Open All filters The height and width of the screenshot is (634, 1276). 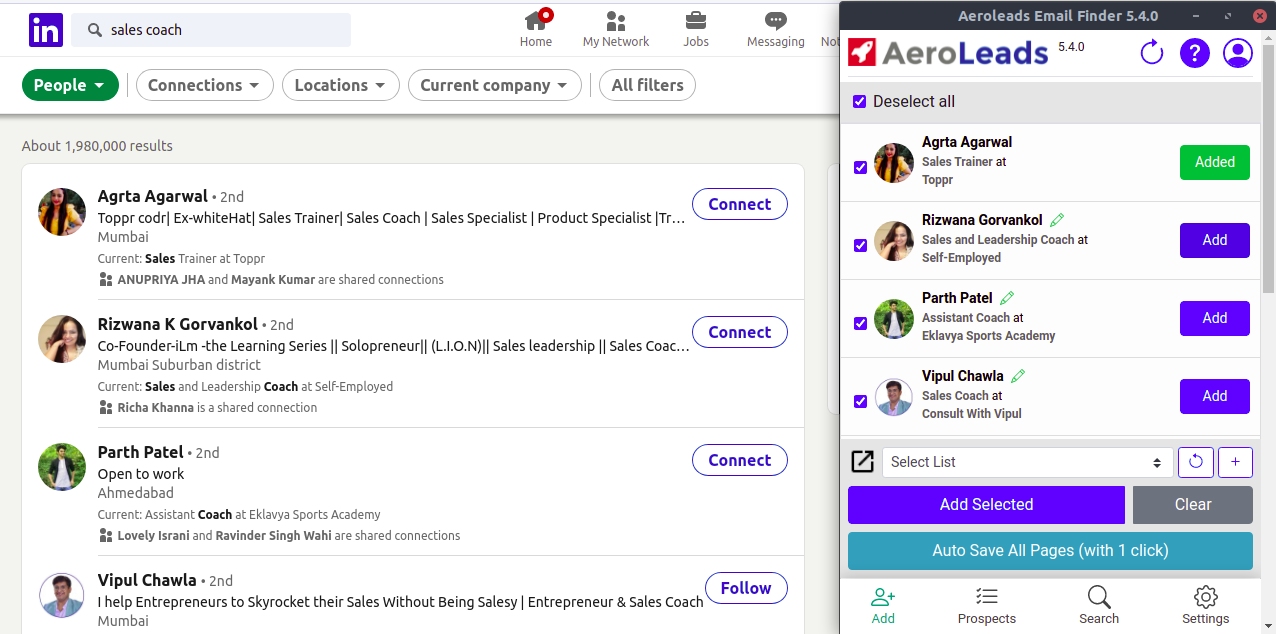pyautogui.click(x=647, y=85)
